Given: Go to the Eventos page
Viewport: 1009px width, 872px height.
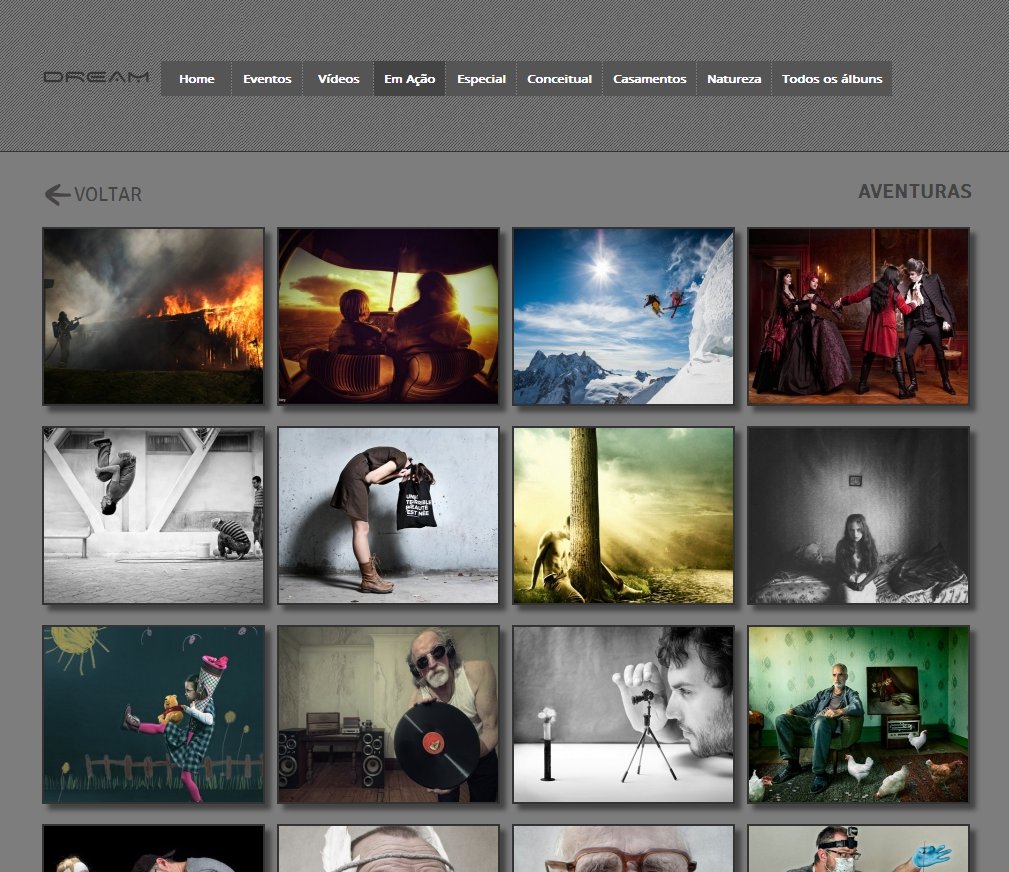Looking at the screenshot, I should [267, 79].
